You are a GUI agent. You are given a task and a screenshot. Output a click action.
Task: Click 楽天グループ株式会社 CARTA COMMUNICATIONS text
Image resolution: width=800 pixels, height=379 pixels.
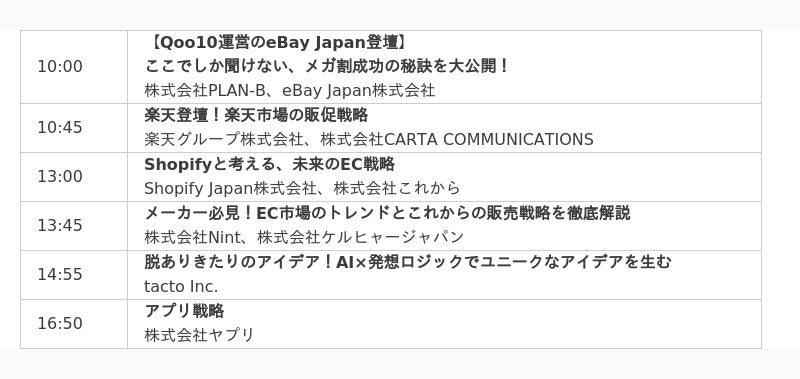click(369, 139)
